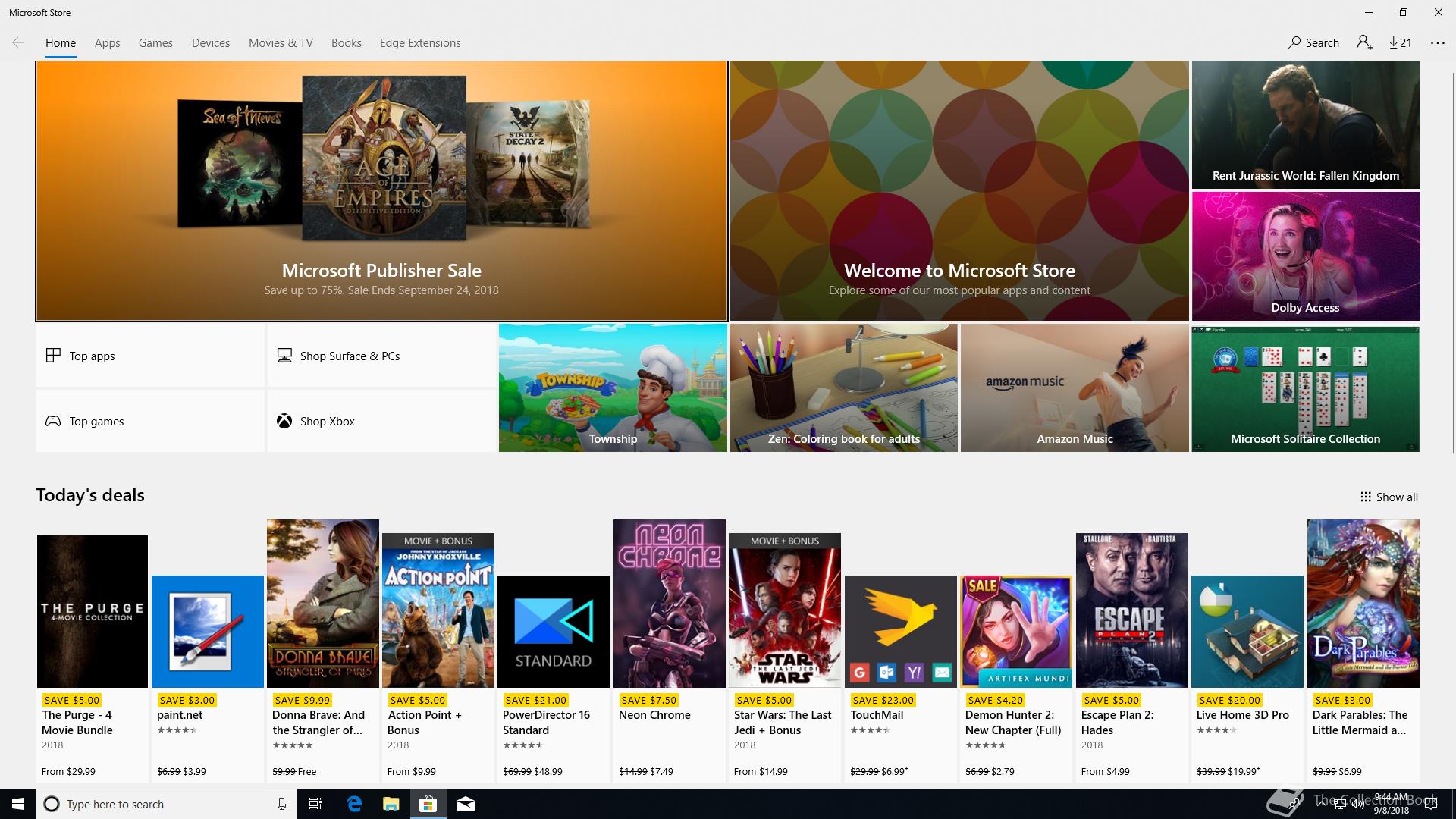The image size is (1456, 819).
Task: Go back with the back arrow
Action: 18,42
